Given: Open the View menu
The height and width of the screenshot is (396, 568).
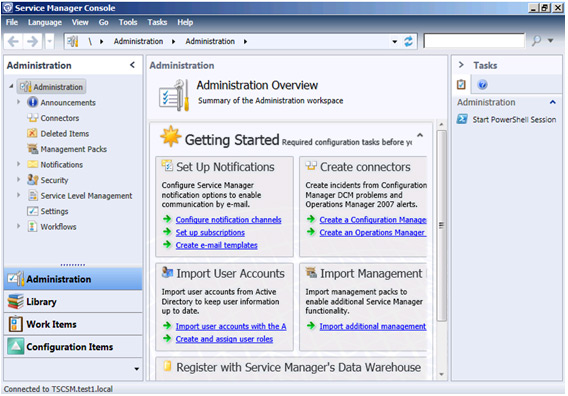Looking at the screenshot, I should click(80, 22).
